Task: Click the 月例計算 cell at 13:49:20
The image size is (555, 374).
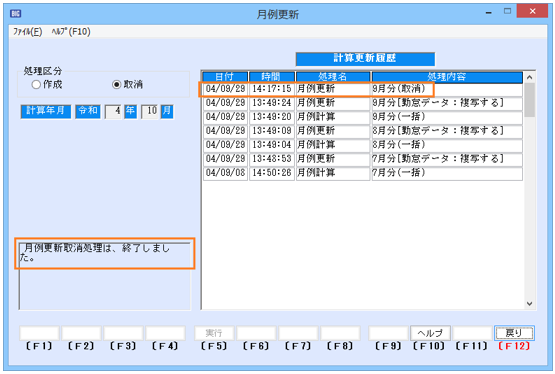Action: click(333, 117)
